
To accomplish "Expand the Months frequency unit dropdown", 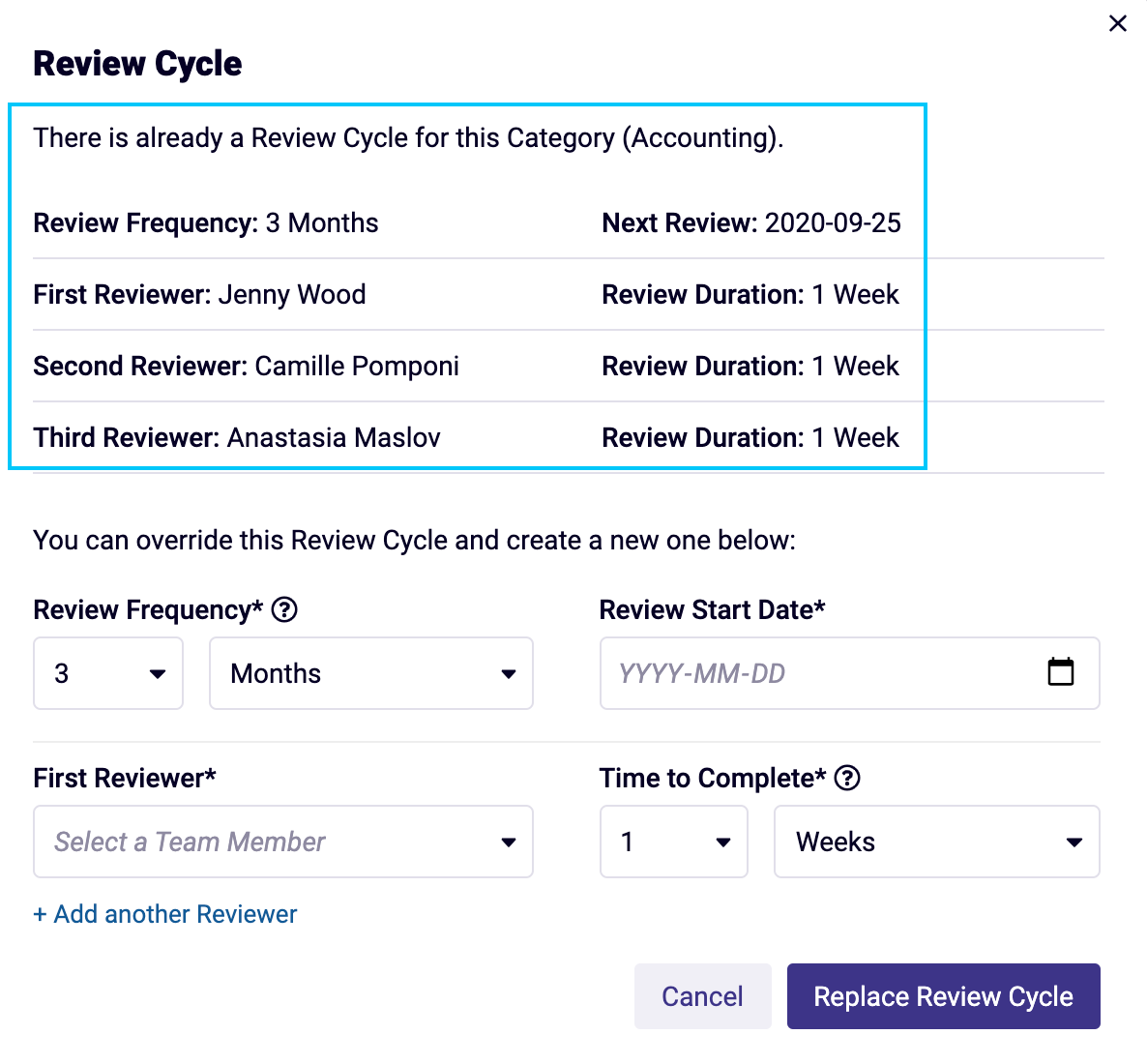I will point(370,673).
